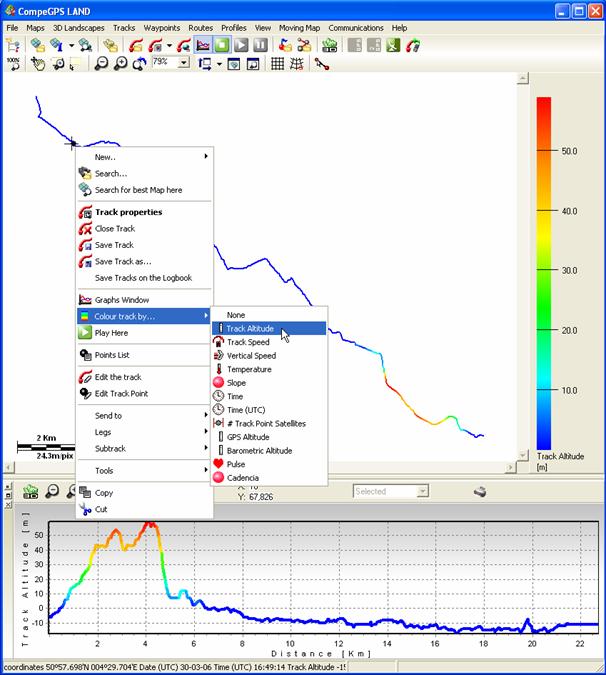Click the plain grid icon
This screenshot has height=675, width=606.
click(x=277, y=64)
